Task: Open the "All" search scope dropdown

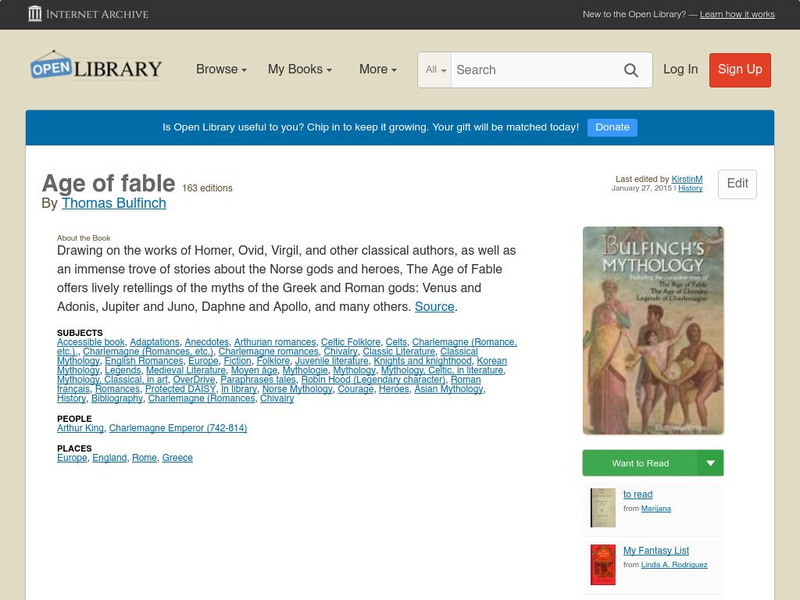Action: [434, 70]
